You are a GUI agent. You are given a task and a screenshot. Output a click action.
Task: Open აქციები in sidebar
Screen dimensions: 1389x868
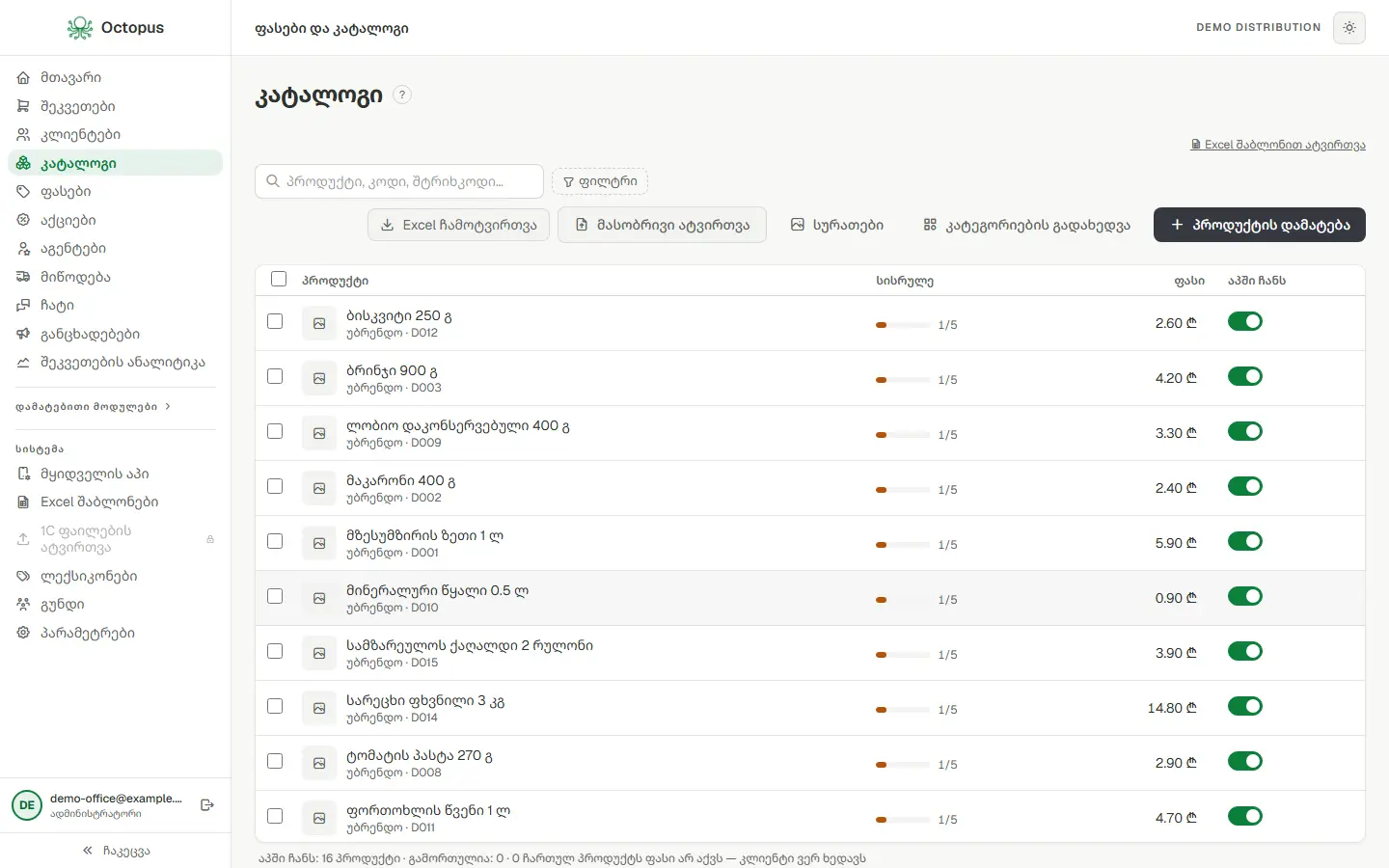coord(116,220)
